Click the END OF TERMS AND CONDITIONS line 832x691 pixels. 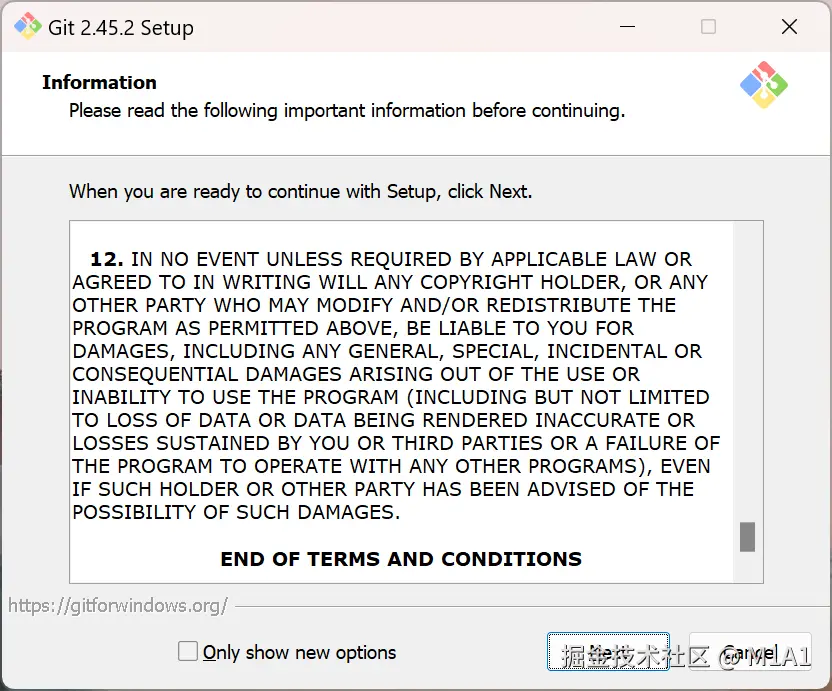401,559
